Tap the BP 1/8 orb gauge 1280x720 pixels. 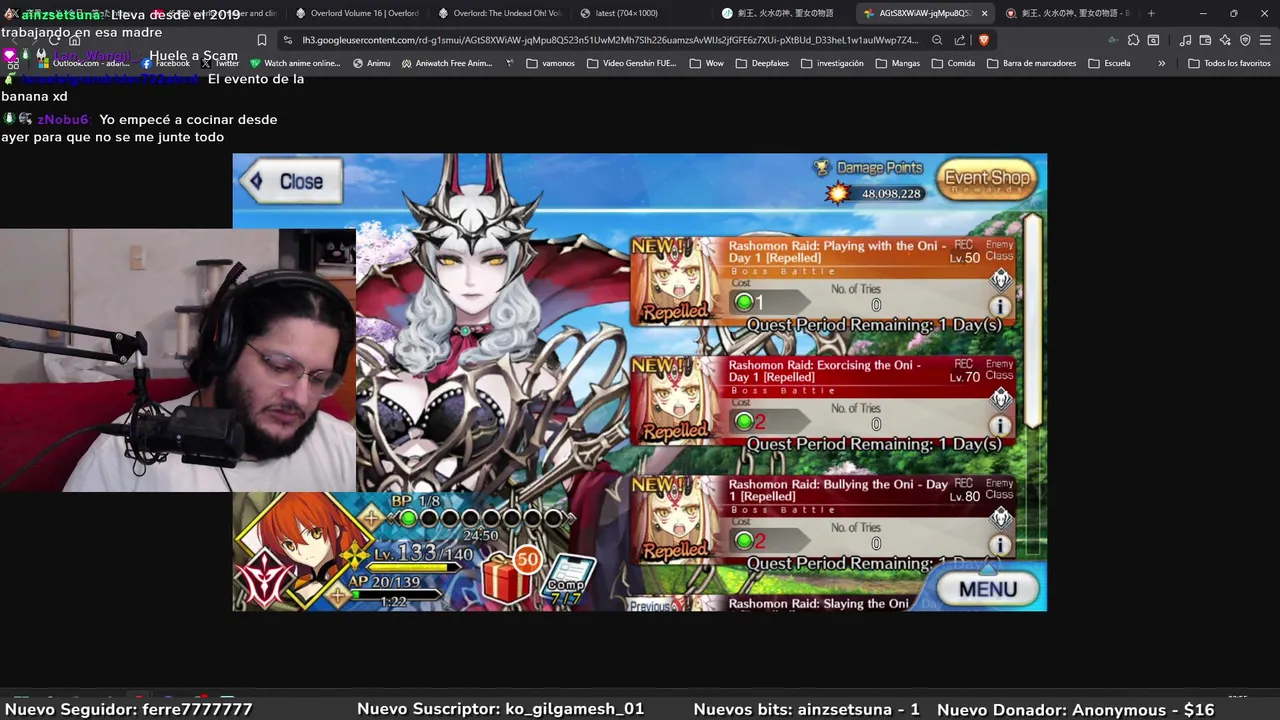click(483, 518)
